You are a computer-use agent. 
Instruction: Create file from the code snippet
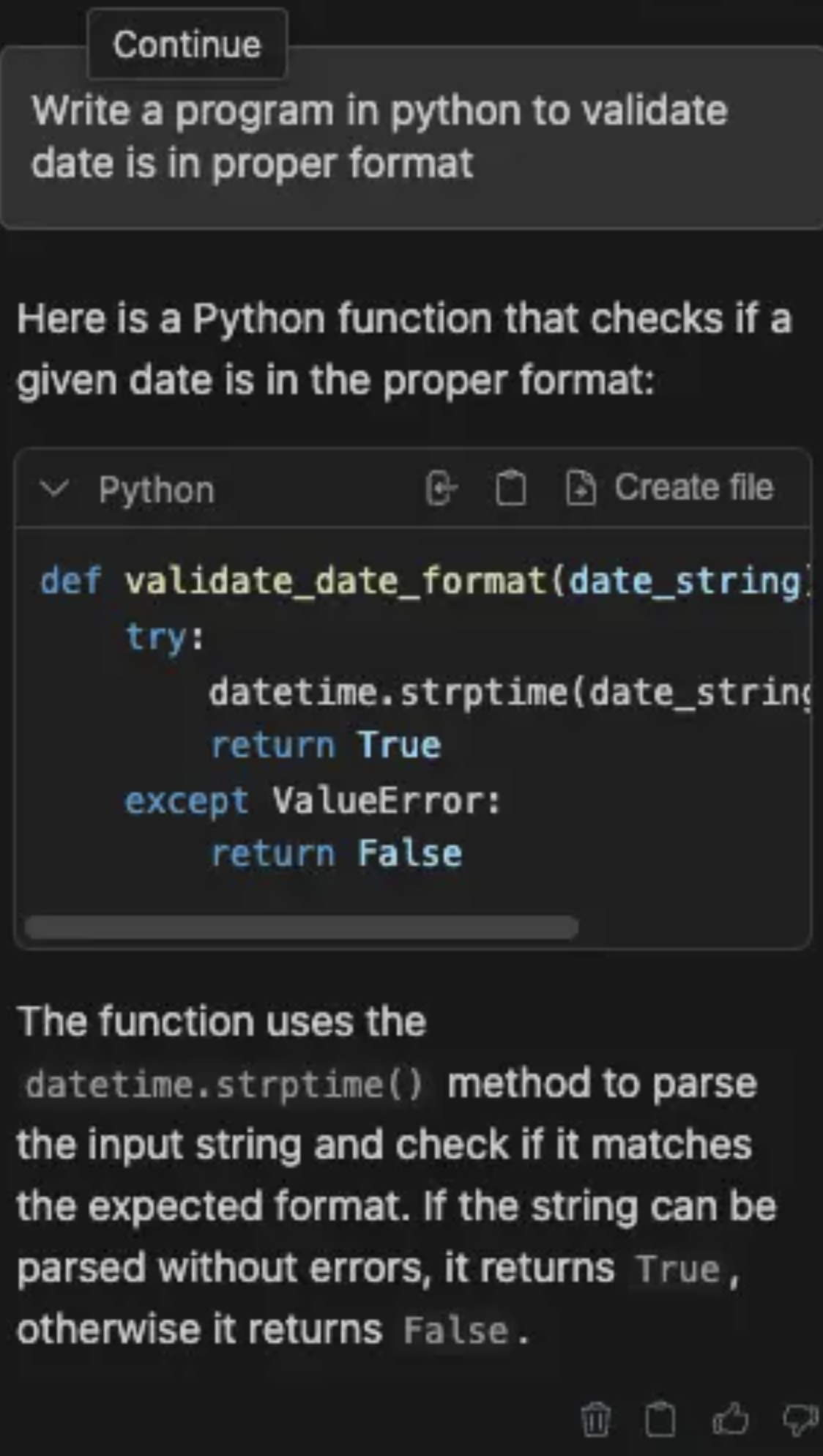click(x=670, y=488)
